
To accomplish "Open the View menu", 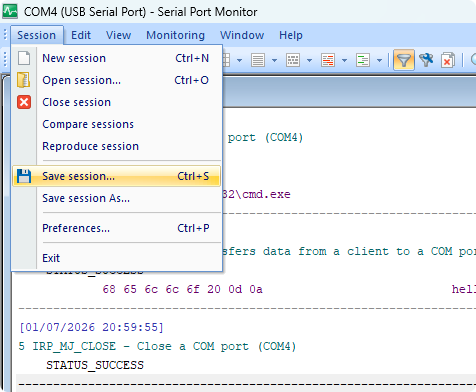I will pos(118,35).
